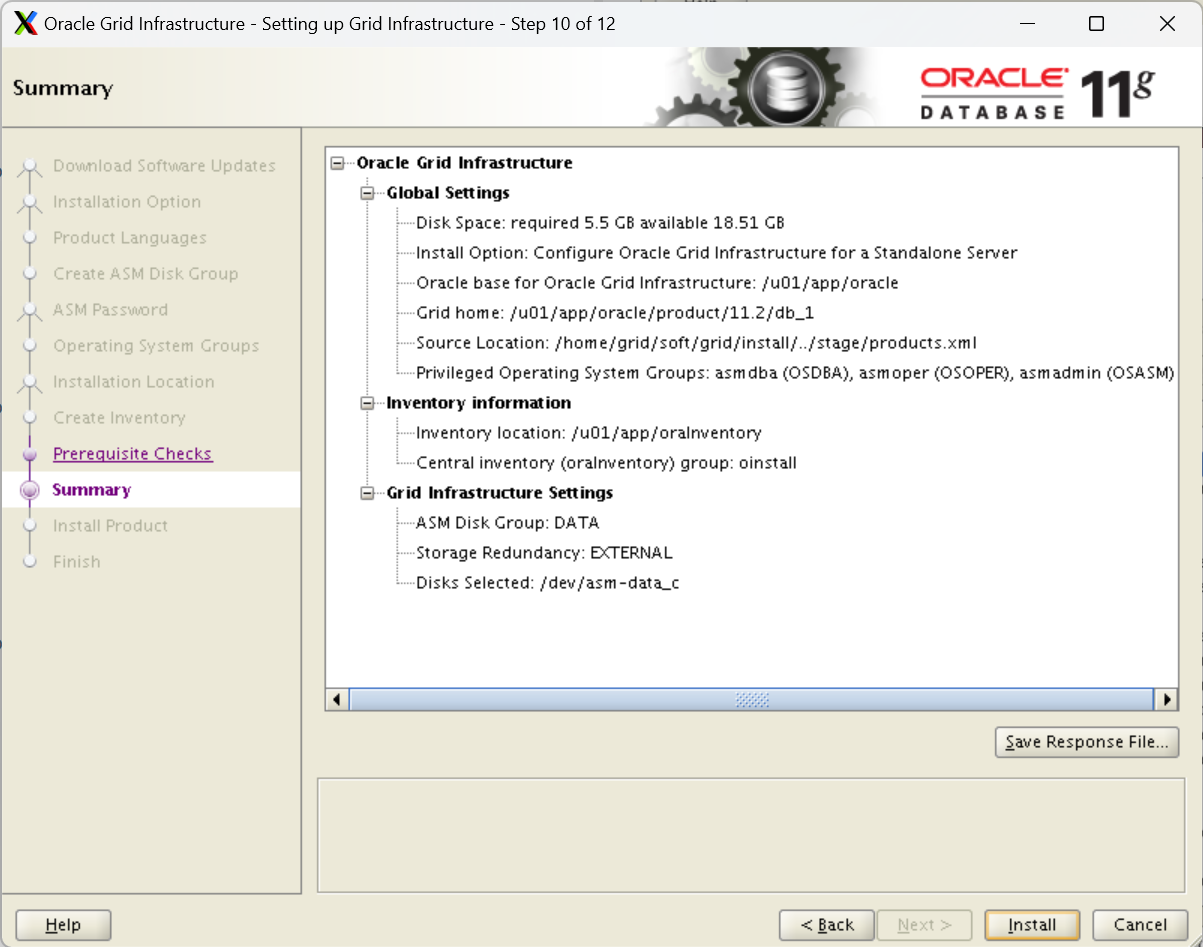The image size is (1203, 947).
Task: Select Disk Space required 5.5 GB row
Action: click(x=600, y=223)
